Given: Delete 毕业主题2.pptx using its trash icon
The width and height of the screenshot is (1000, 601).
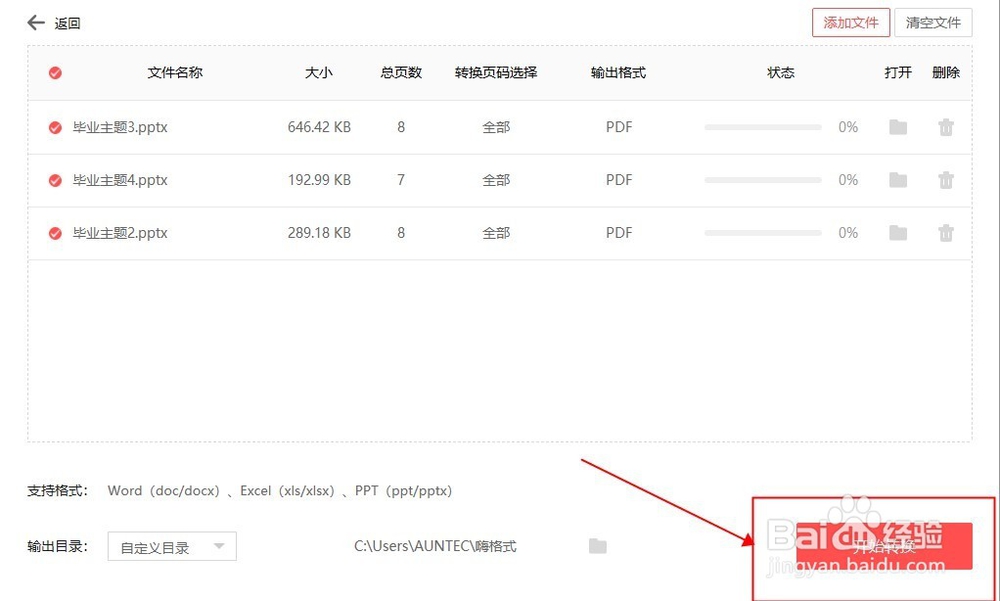Looking at the screenshot, I should pos(946,233).
